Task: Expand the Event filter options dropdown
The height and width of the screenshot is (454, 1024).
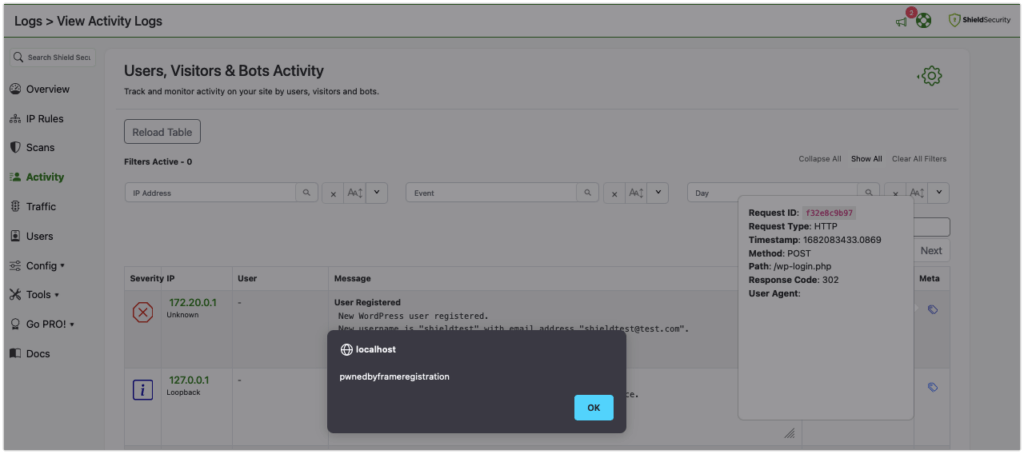Action: pos(658,193)
